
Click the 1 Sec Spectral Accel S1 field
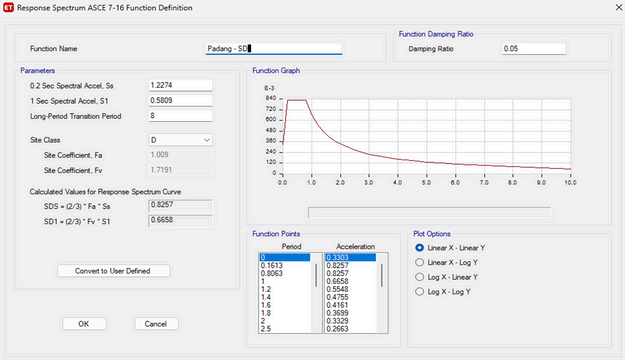[181, 100]
